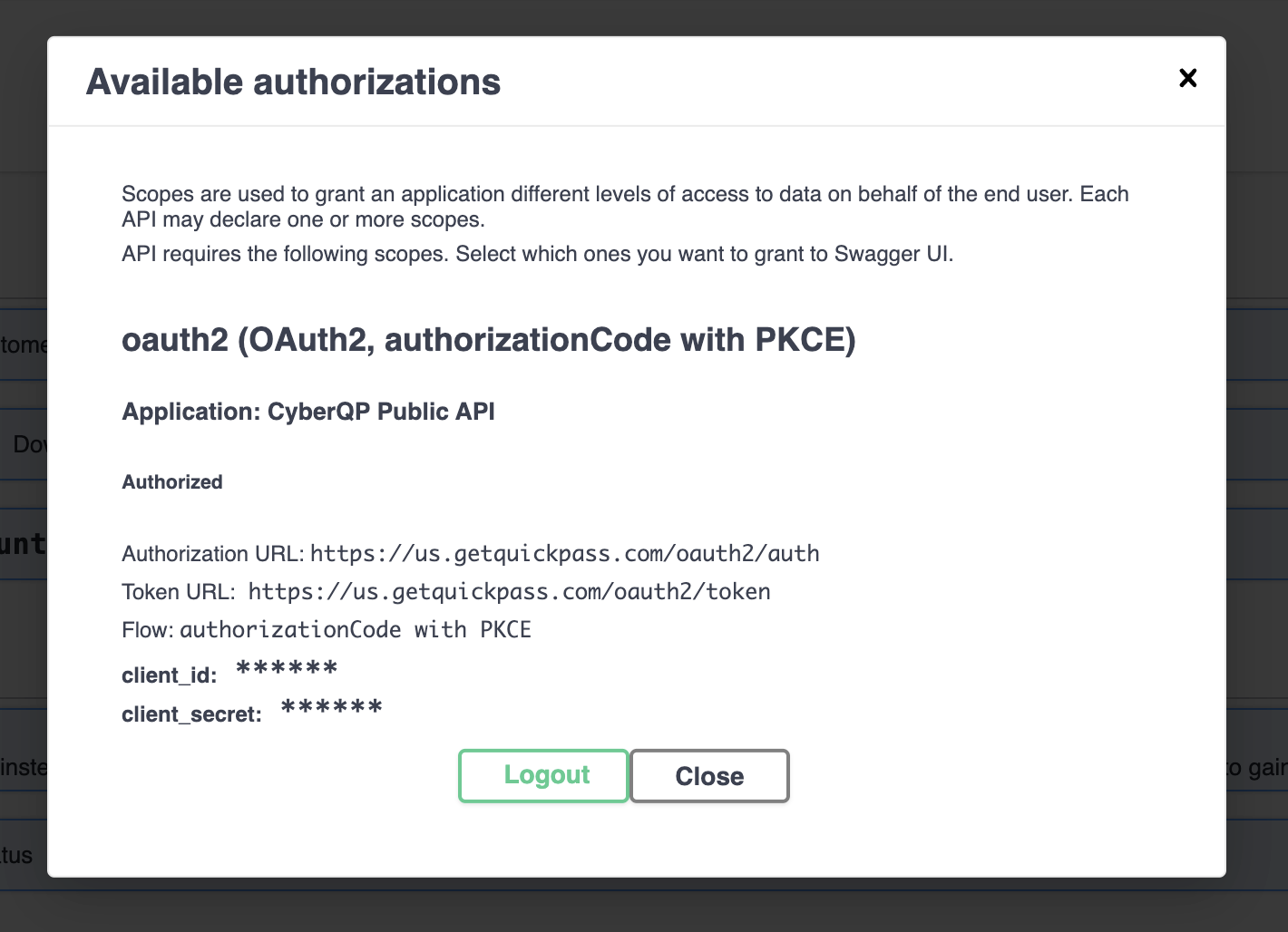Select the Authorization URL value text
The image size is (1288, 932).
click(x=565, y=554)
